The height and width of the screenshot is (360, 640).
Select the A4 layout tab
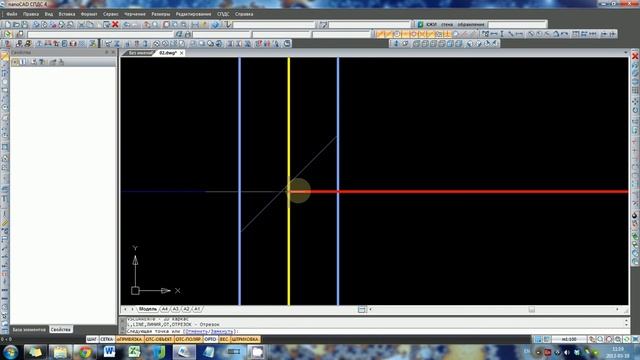pyautogui.click(x=164, y=309)
